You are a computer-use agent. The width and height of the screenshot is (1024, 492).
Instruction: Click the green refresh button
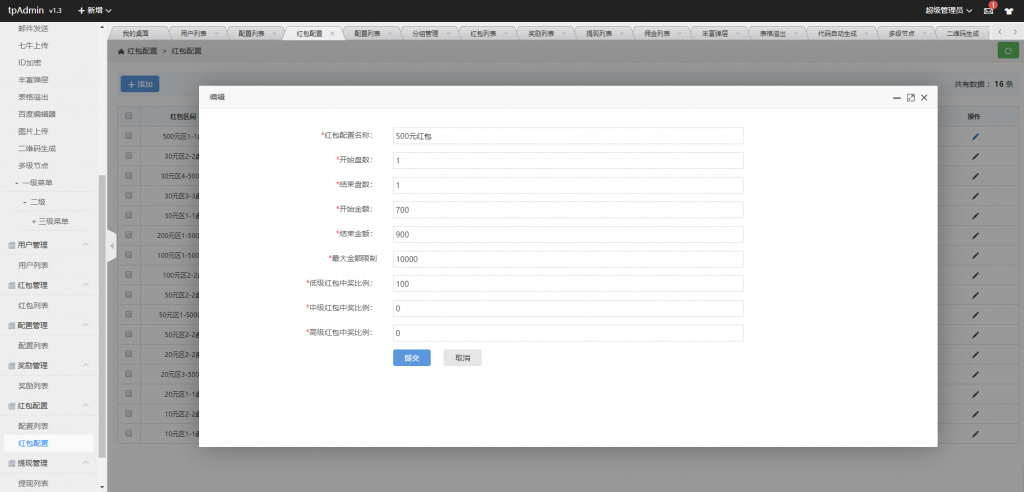1007,51
